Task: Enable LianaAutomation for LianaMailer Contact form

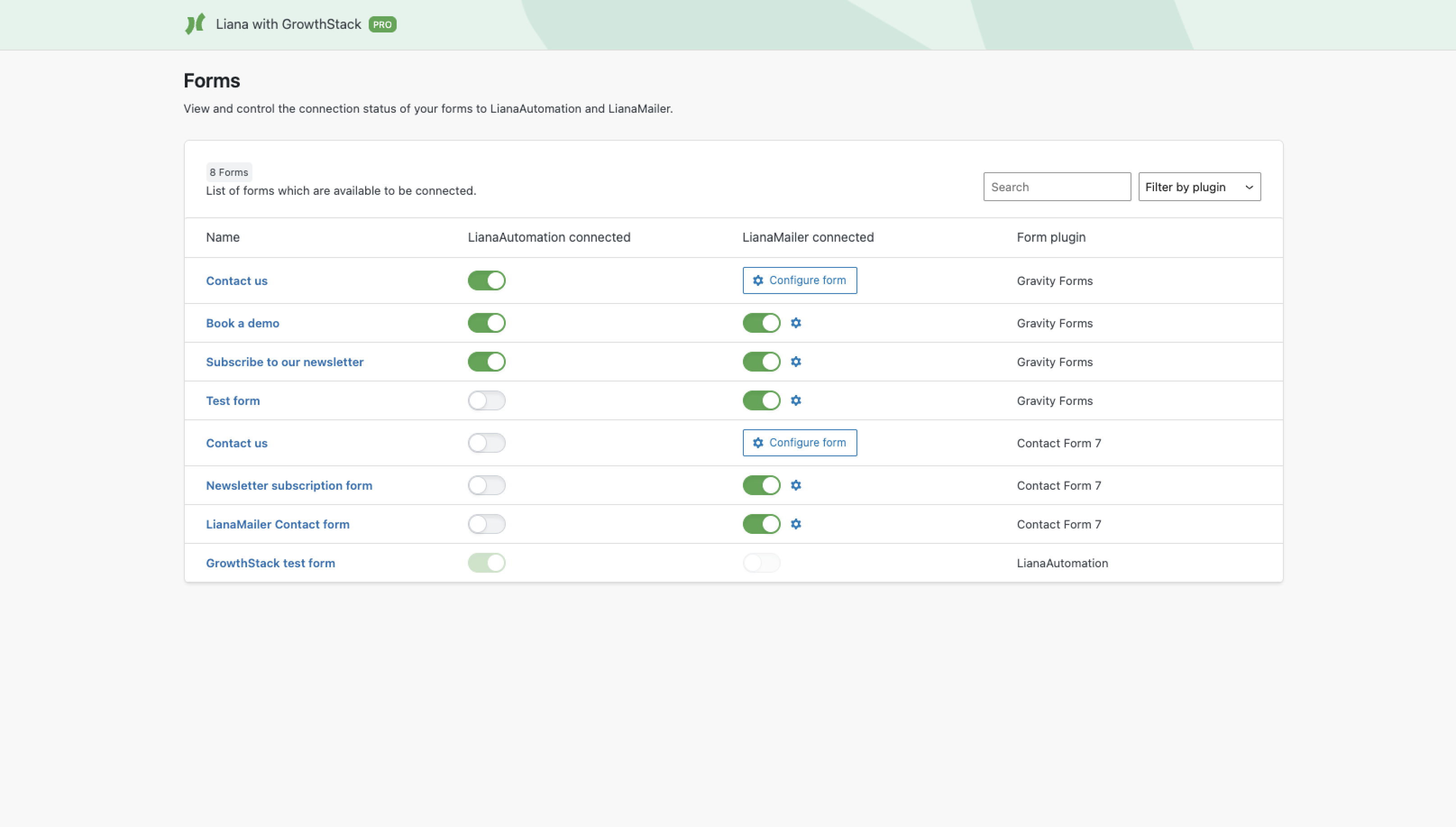Action: pos(486,524)
